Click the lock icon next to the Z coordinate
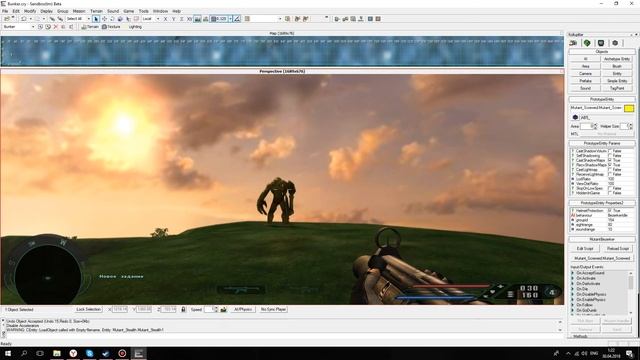The image size is (640, 360). (183, 309)
